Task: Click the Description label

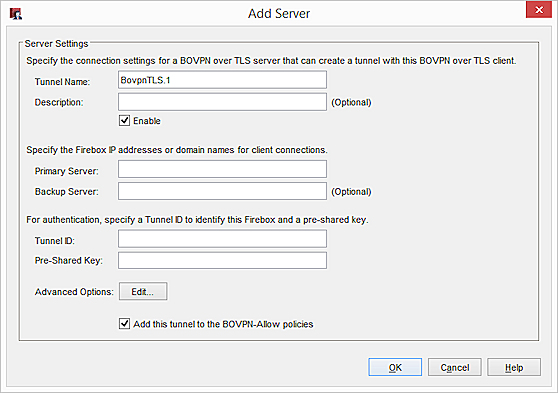Action: [x=59, y=103]
